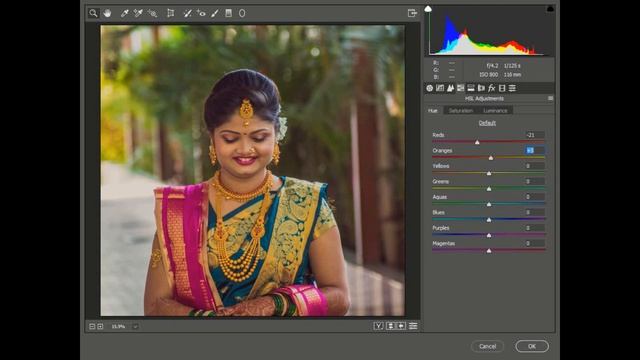Open the zoom level dropdown

(x=136, y=327)
